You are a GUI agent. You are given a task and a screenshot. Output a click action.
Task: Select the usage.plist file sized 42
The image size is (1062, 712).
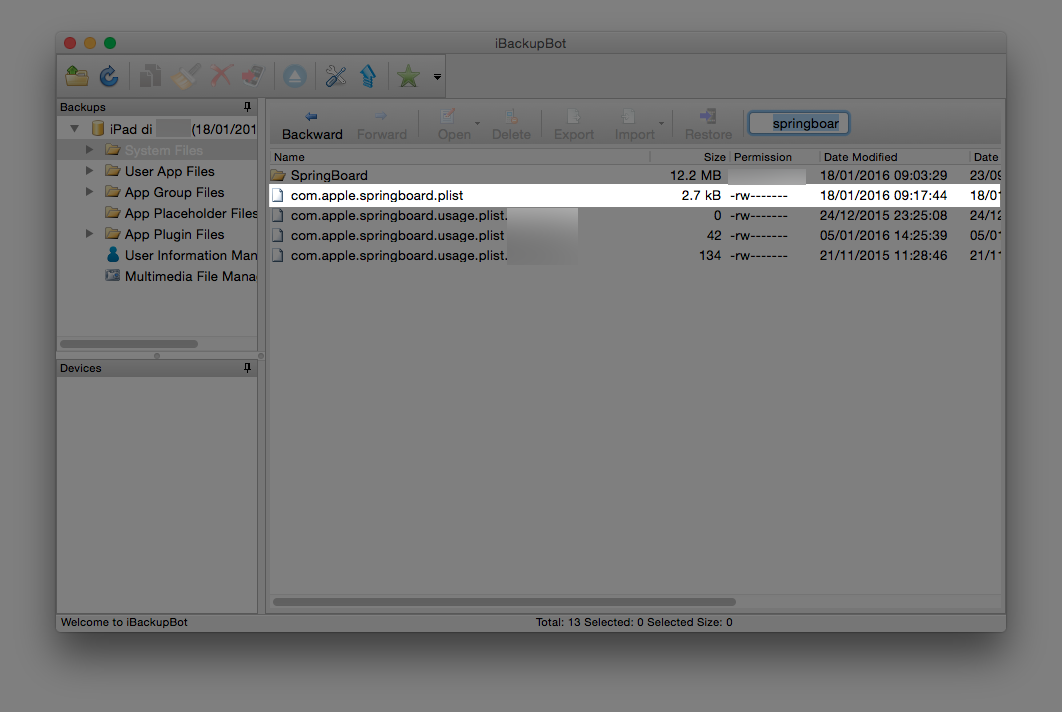635,236
